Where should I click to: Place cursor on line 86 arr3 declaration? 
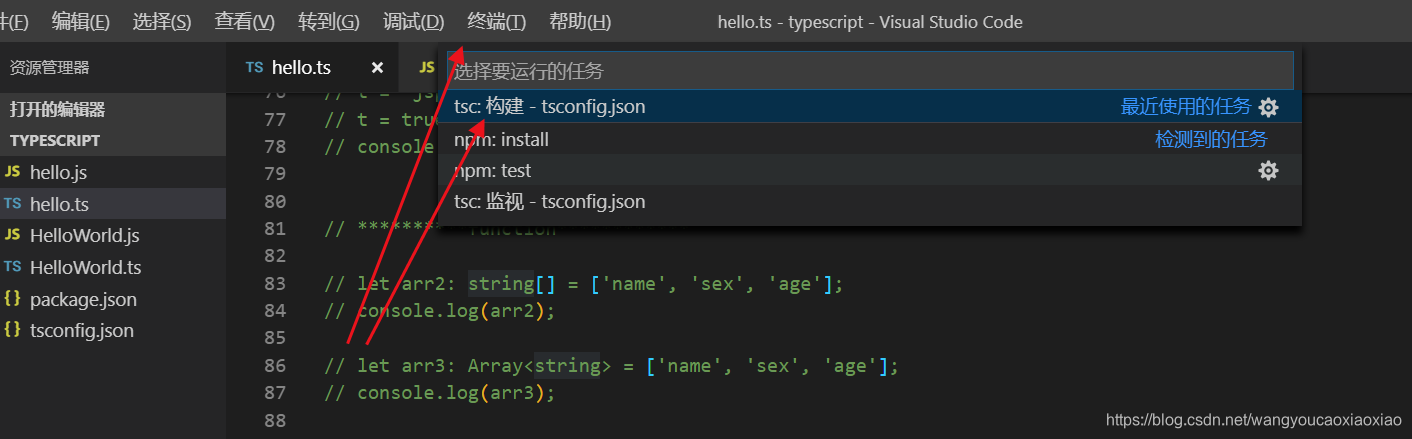pyautogui.click(x=612, y=366)
